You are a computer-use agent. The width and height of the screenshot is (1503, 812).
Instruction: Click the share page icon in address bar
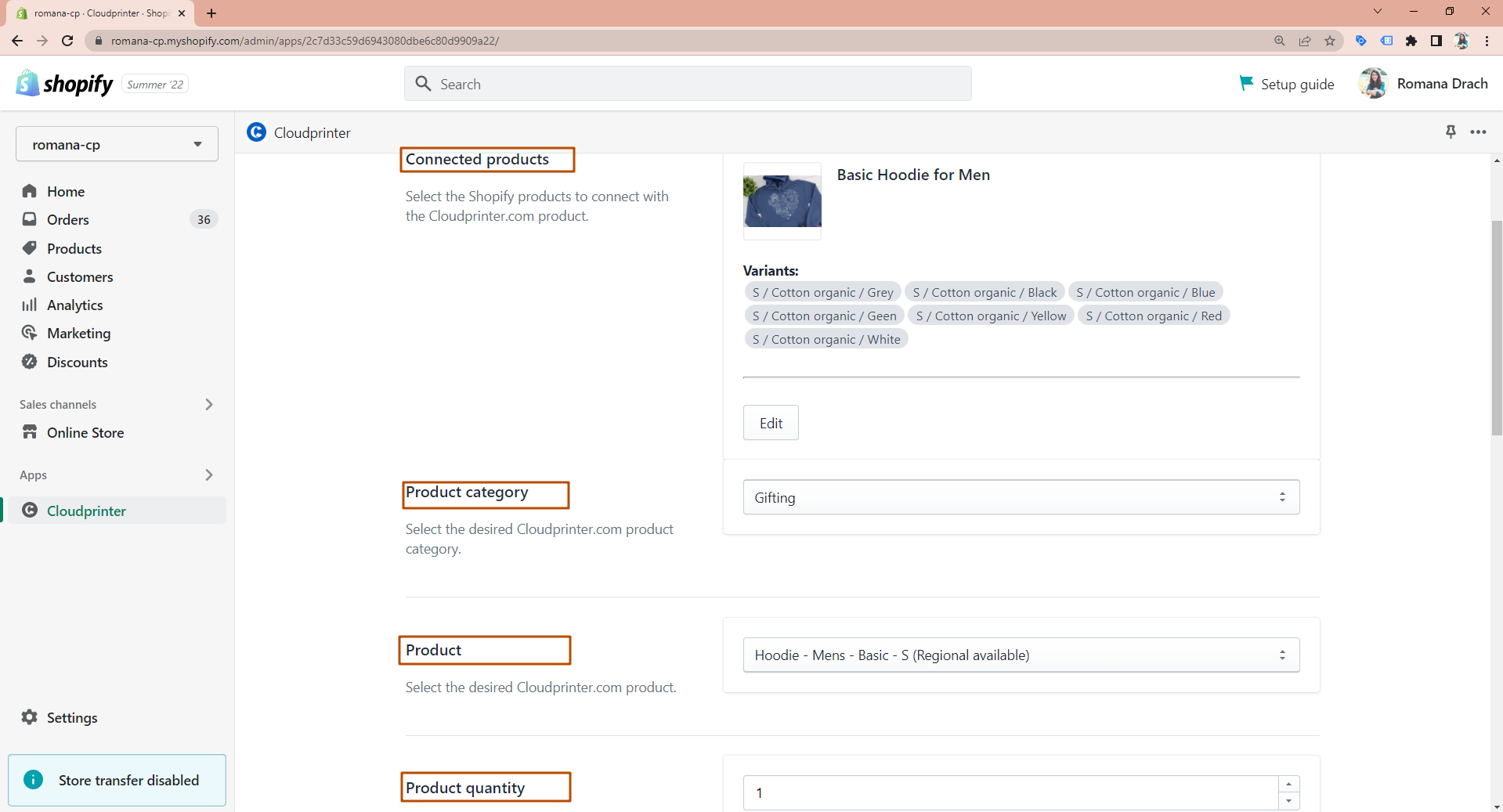coord(1305,41)
